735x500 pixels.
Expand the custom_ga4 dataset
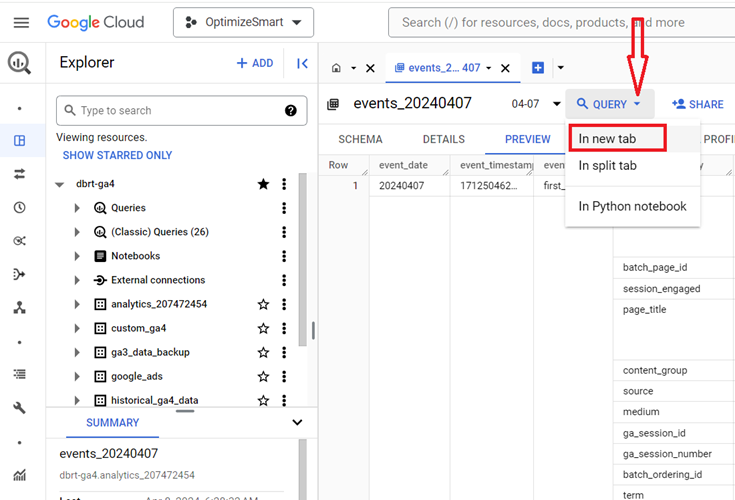[x=77, y=328]
